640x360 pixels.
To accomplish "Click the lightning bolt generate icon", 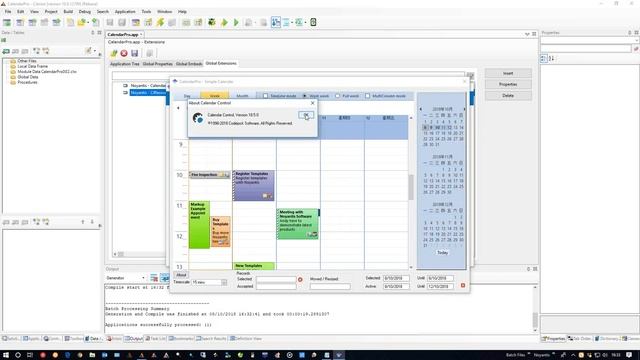I will tap(160, 22).
